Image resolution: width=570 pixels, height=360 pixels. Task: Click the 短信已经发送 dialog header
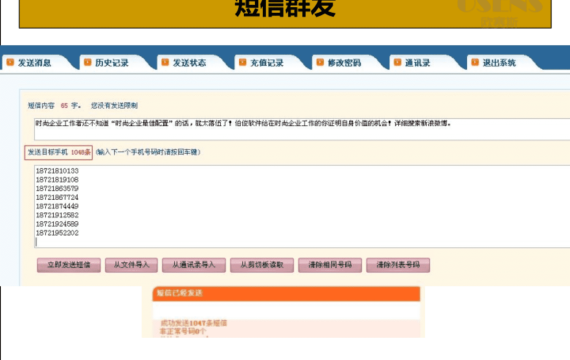(x=286, y=293)
